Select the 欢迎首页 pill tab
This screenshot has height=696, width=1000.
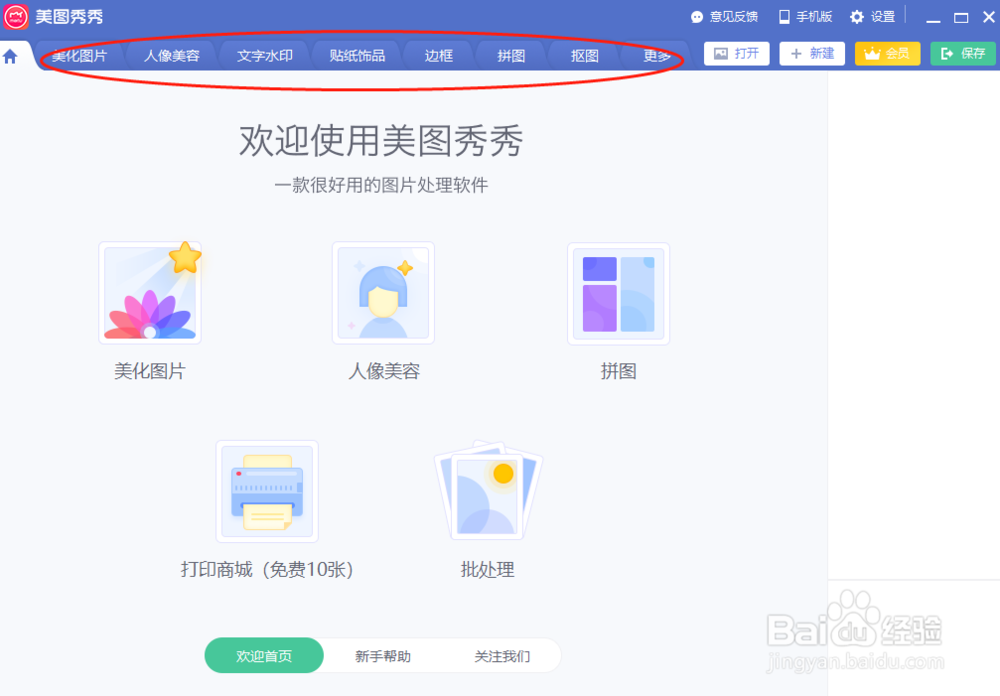[264, 656]
